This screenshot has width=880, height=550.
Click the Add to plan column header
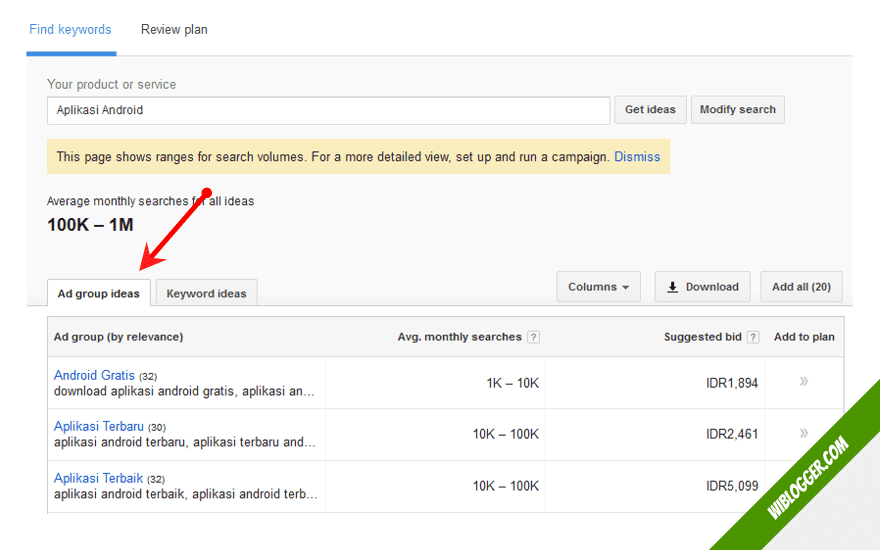tap(804, 337)
